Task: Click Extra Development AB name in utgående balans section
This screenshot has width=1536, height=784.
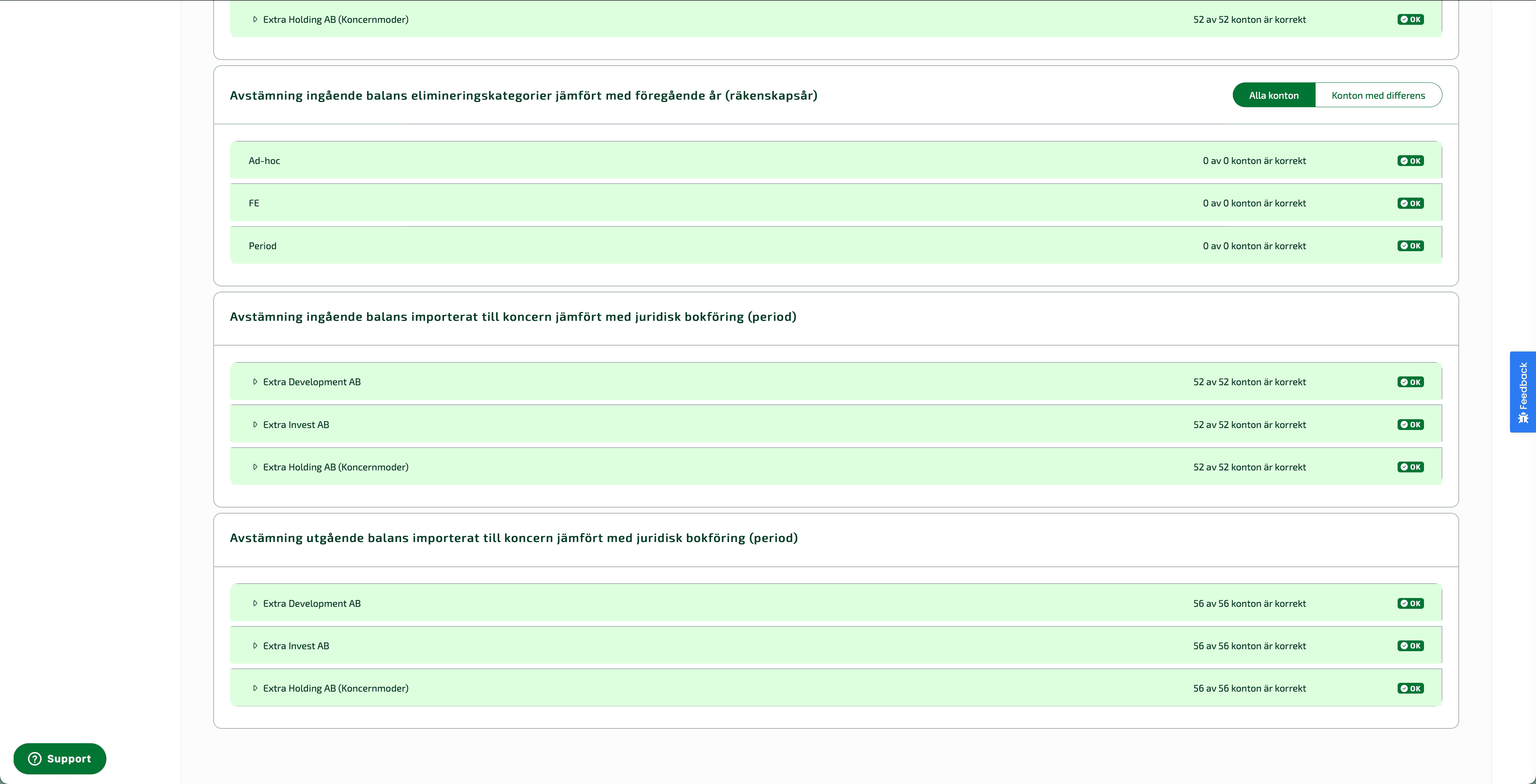Action: point(312,603)
